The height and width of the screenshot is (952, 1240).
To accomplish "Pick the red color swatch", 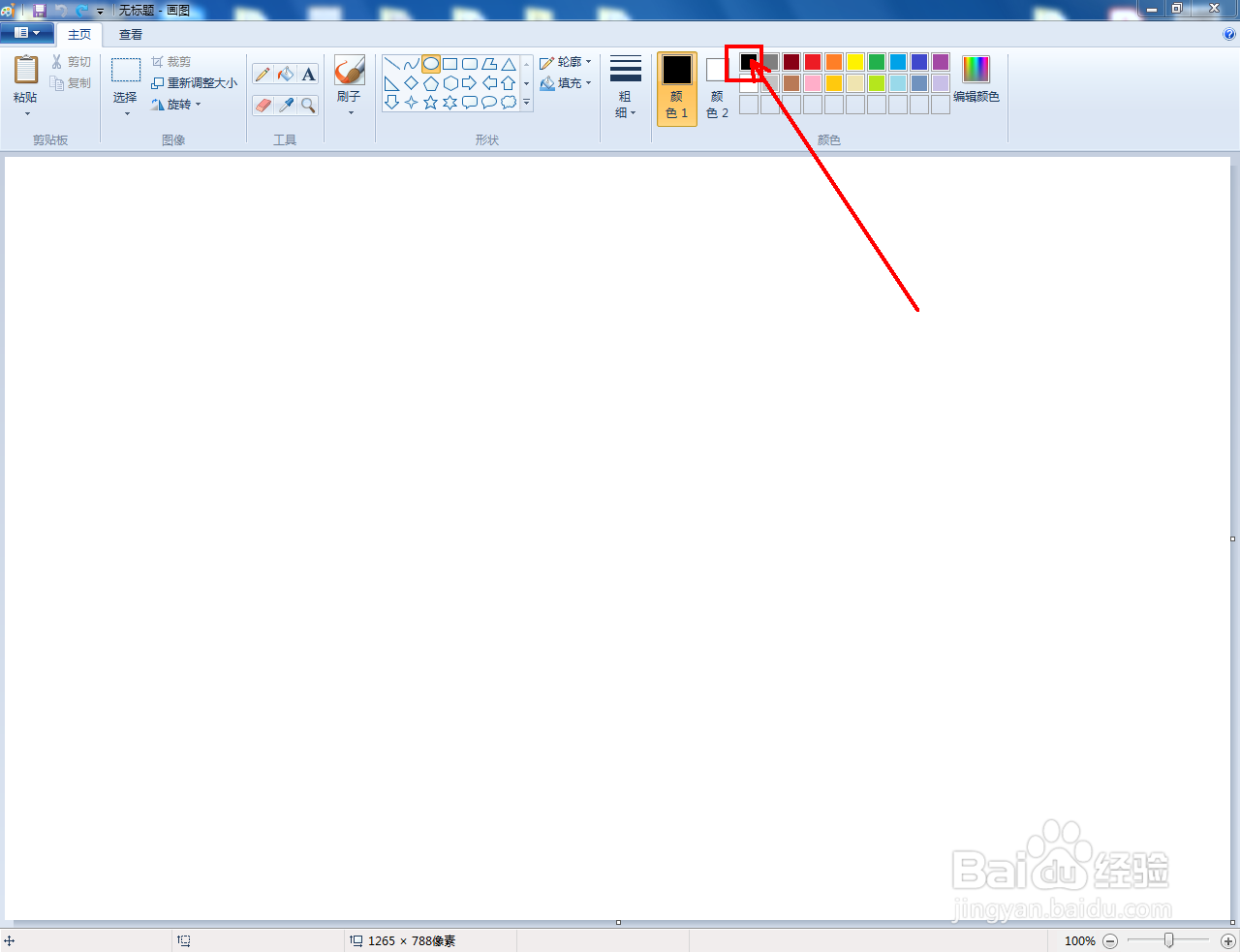I will 813,62.
